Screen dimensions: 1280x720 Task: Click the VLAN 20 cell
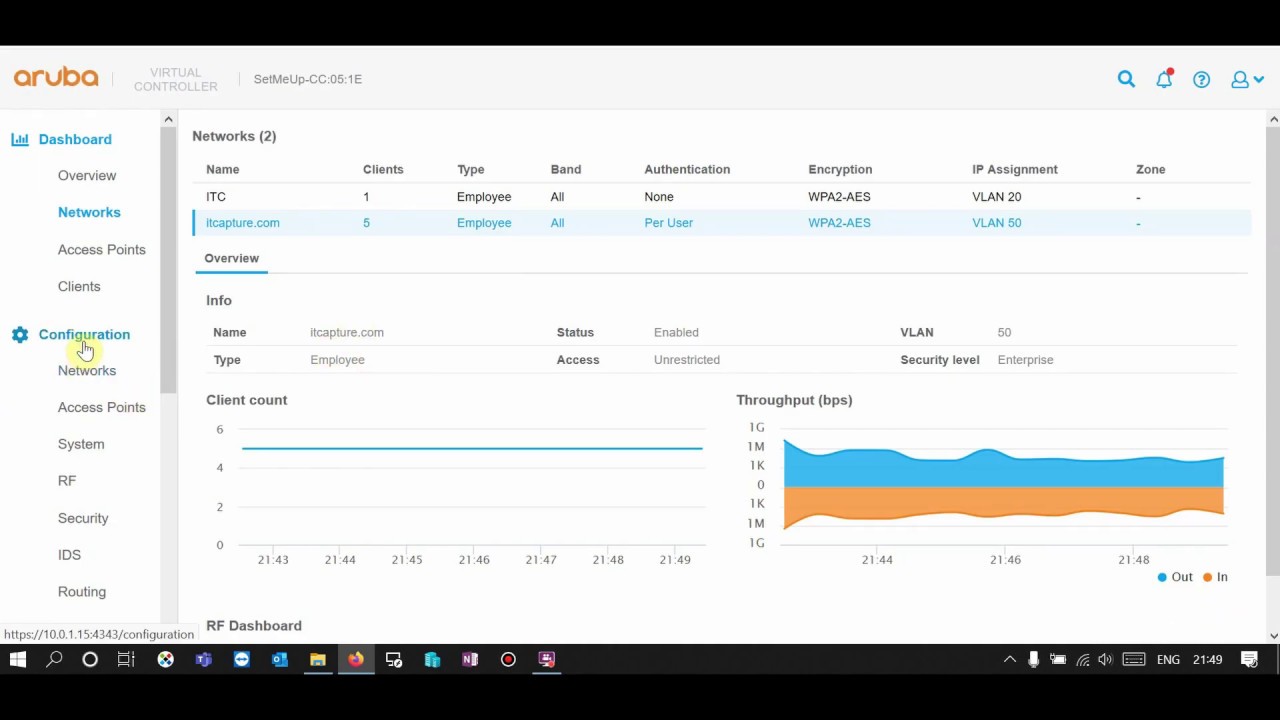click(x=996, y=197)
